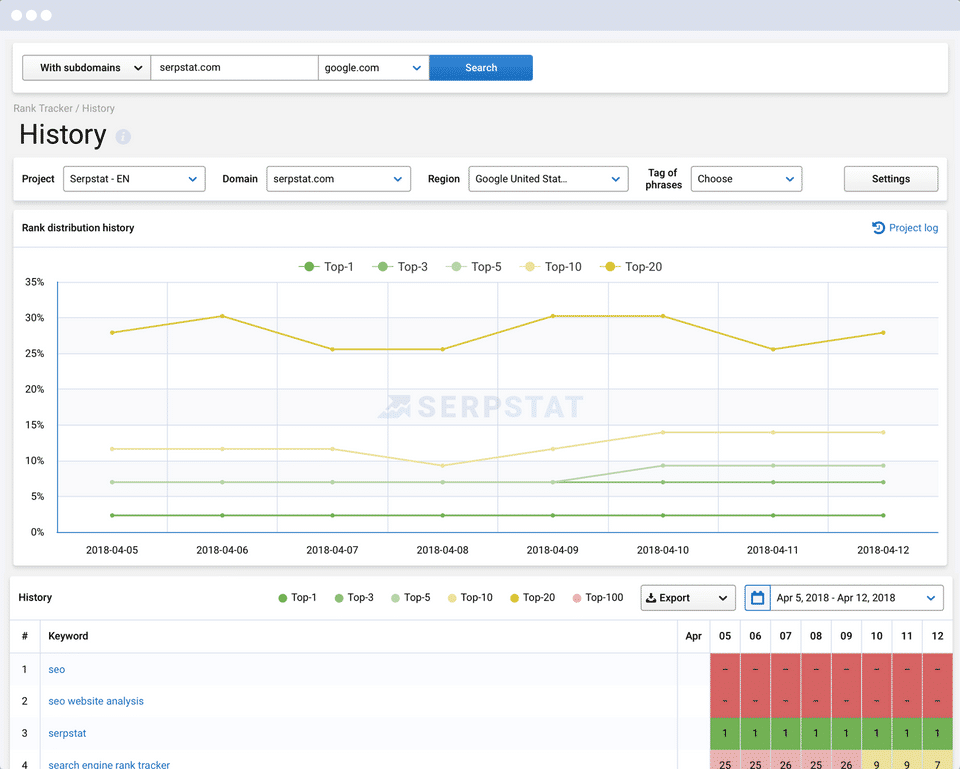The height and width of the screenshot is (769, 960).
Task: Click Top-20 data point on 2018-04-06
Action: (x=222, y=316)
